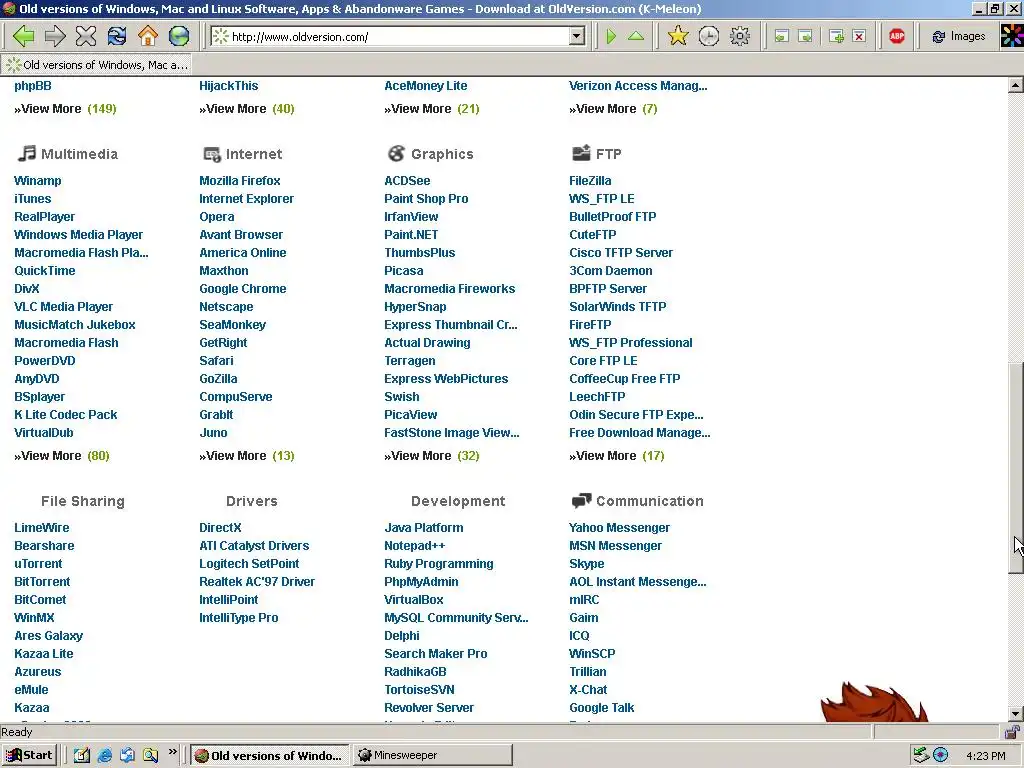
Task: Open history with the clock icon
Action: click(x=709, y=36)
